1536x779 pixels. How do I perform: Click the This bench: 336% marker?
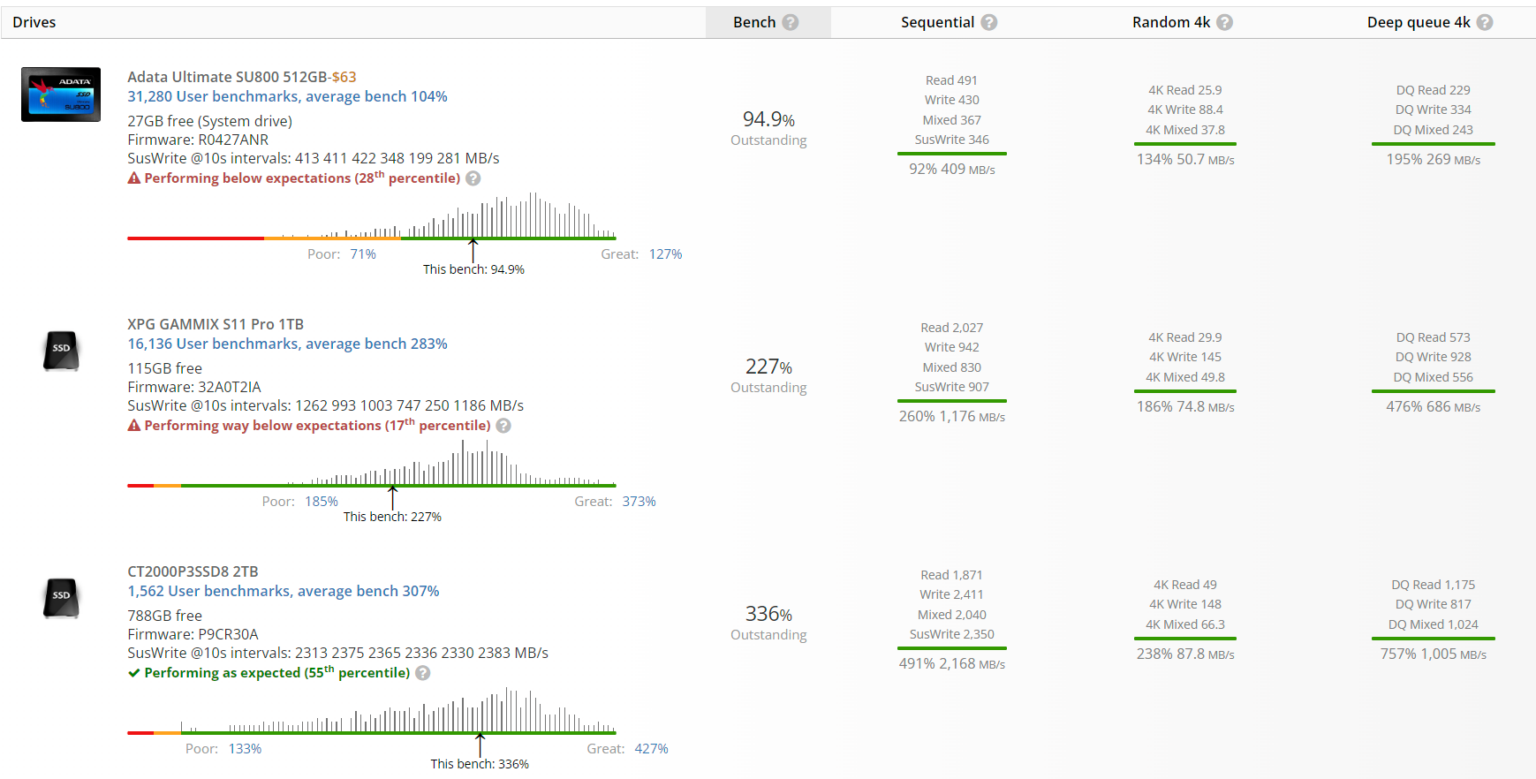pyautogui.click(x=480, y=763)
